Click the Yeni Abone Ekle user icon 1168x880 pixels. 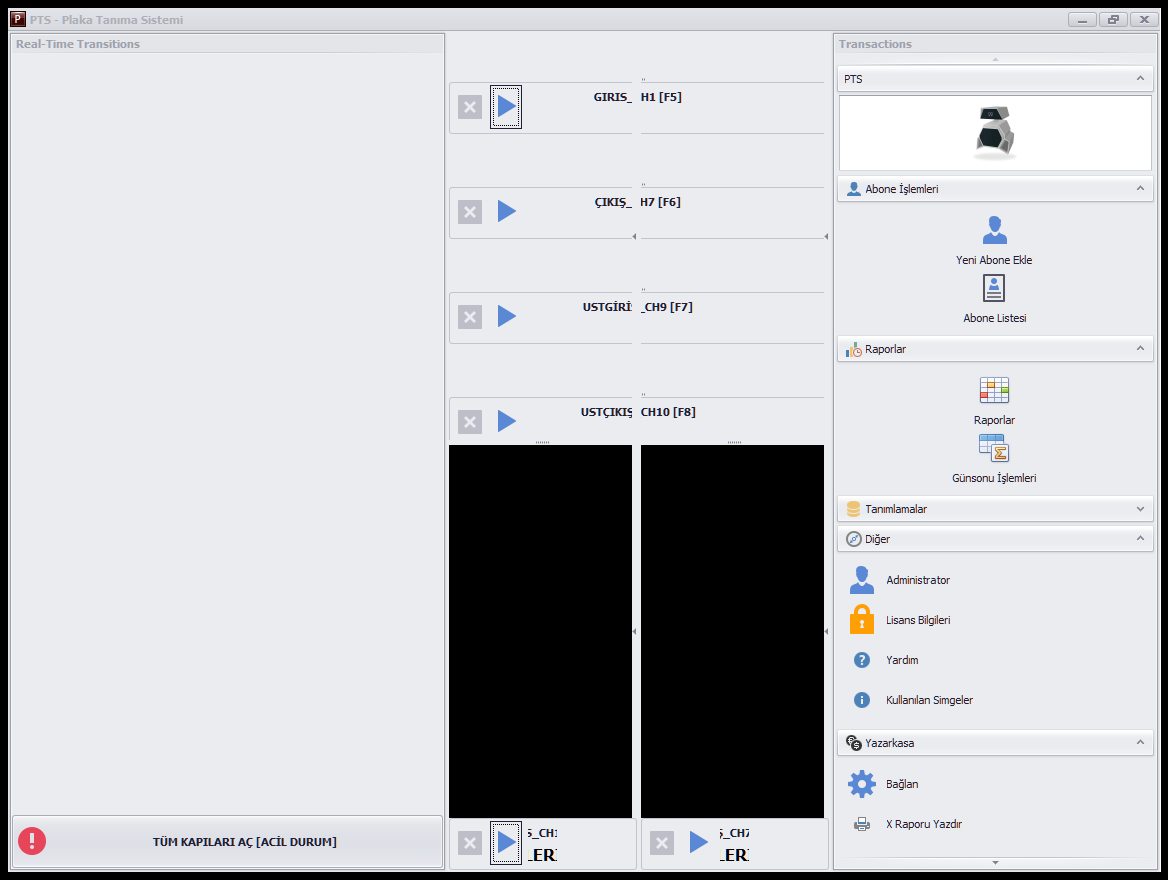coord(994,230)
